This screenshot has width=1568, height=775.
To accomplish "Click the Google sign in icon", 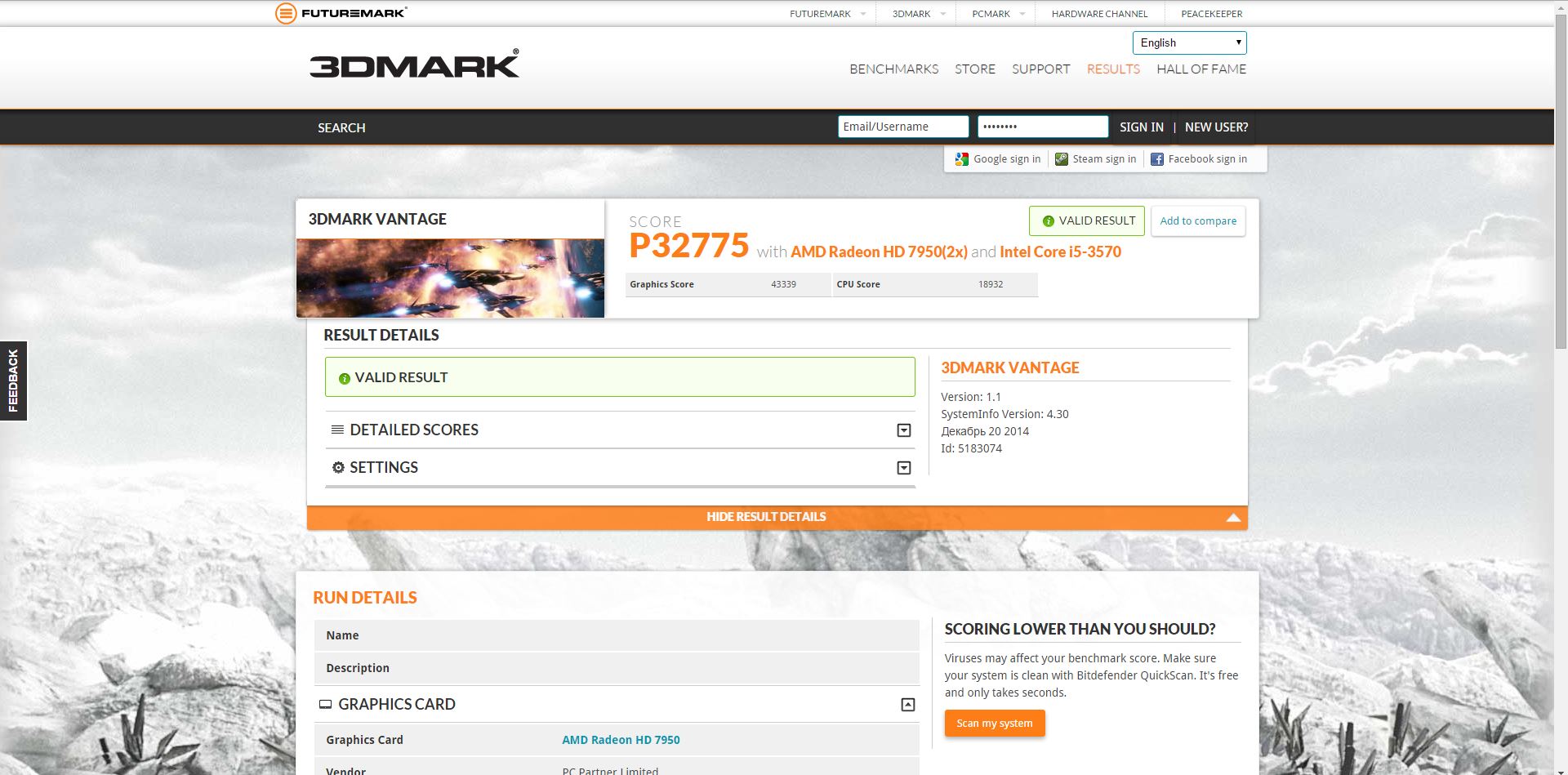I will coord(962,159).
